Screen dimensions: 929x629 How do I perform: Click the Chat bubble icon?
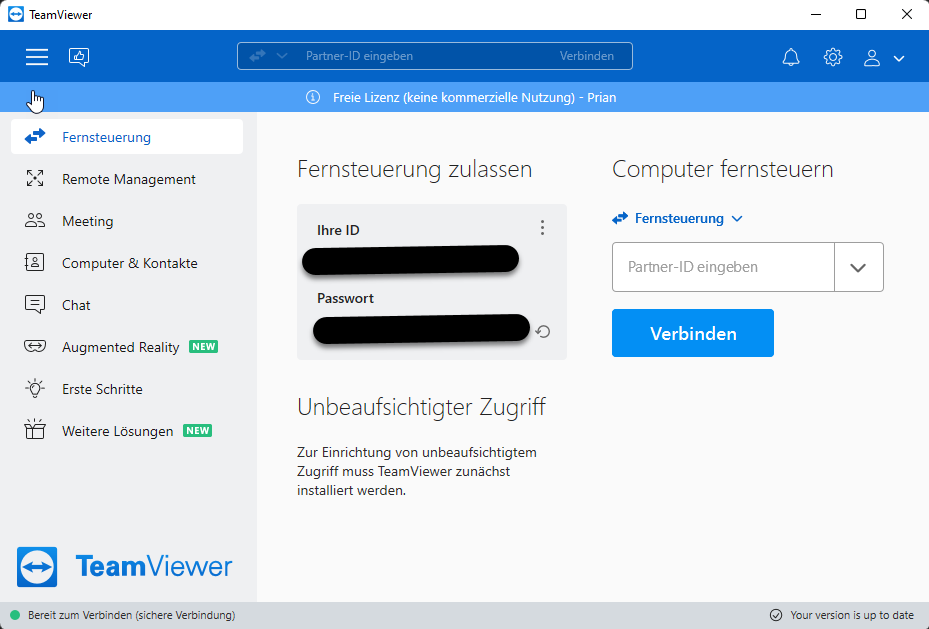click(x=35, y=304)
